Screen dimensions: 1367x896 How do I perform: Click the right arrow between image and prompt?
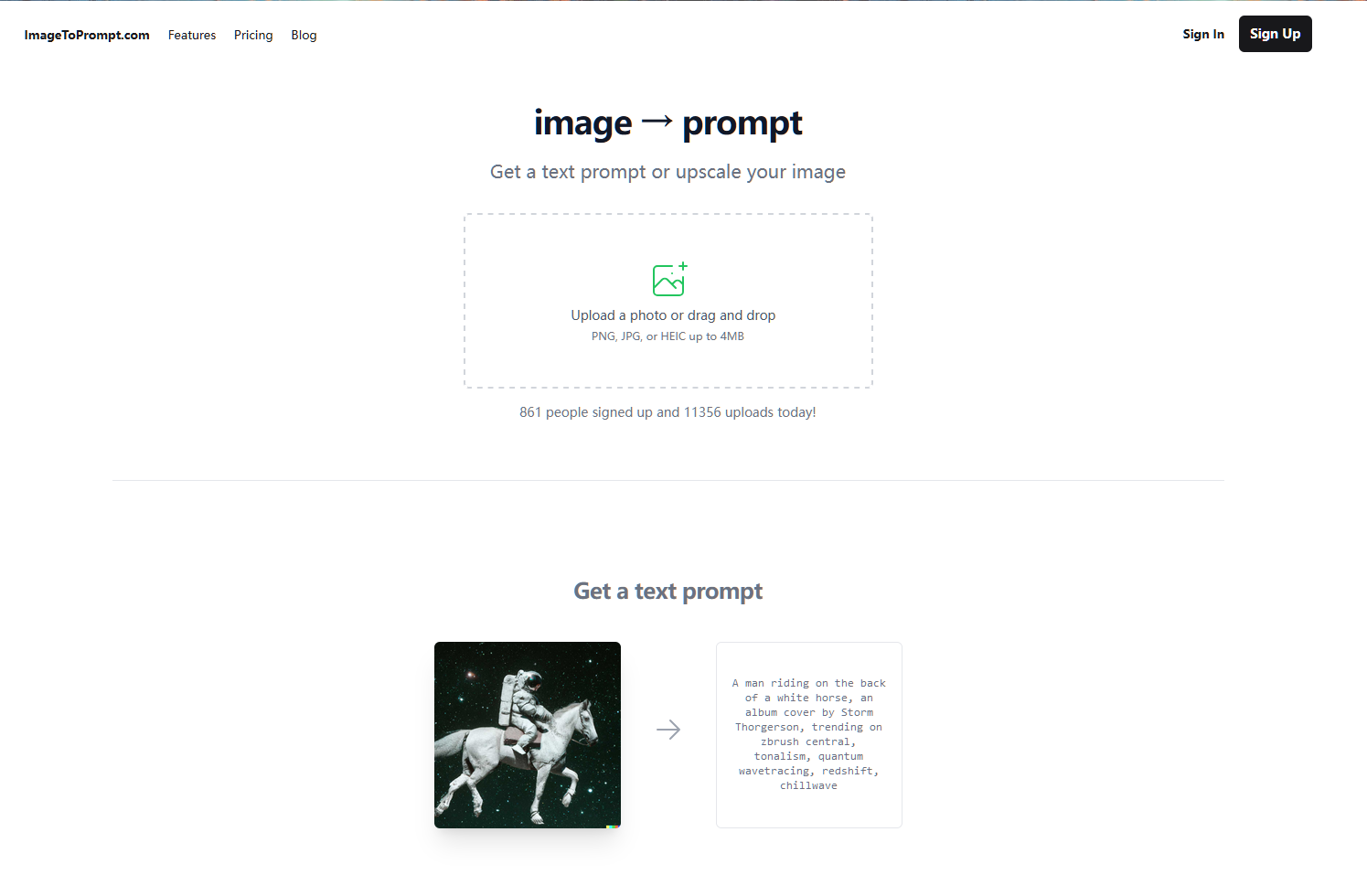pos(668,730)
